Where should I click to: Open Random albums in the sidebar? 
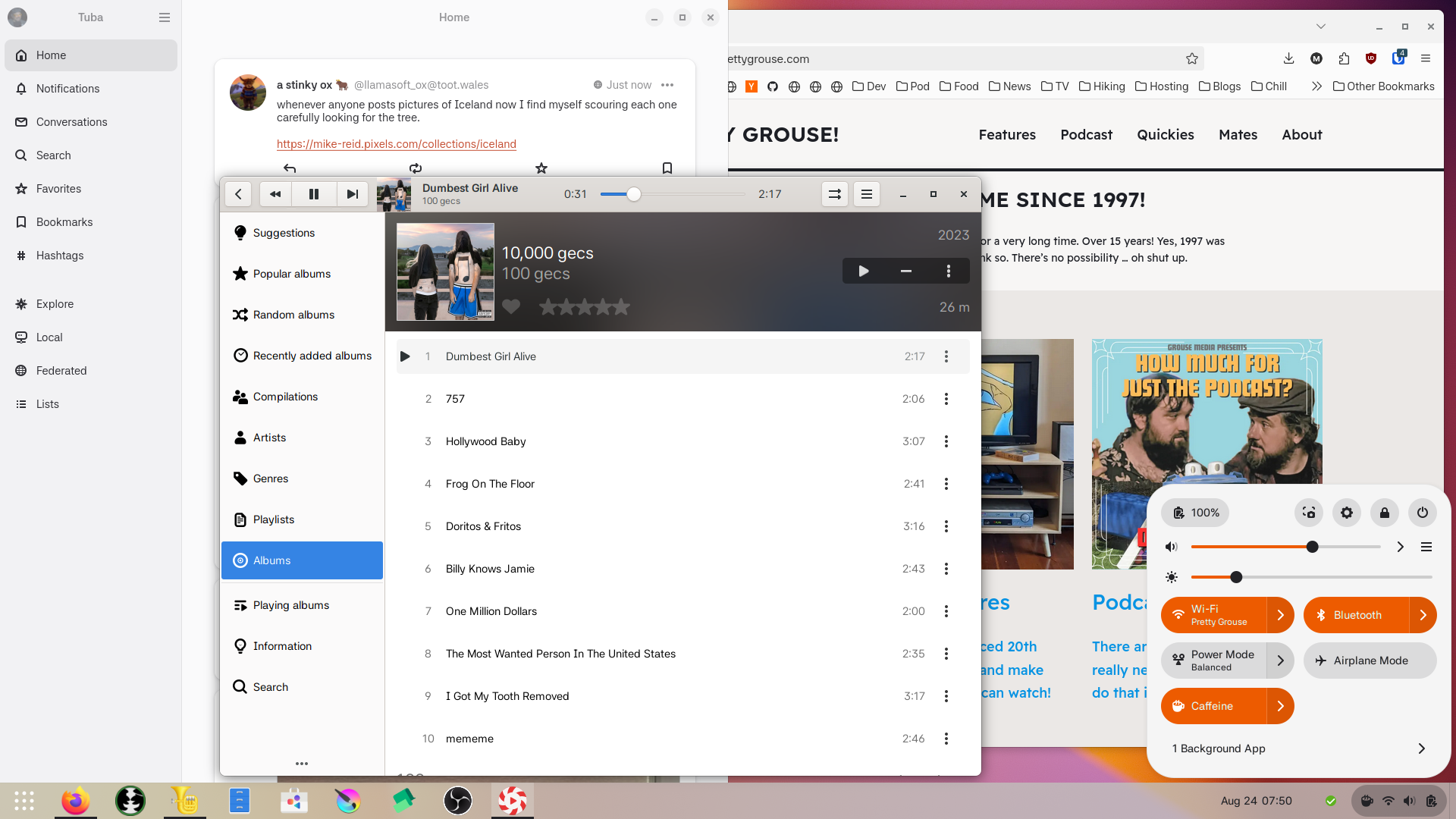coord(302,315)
